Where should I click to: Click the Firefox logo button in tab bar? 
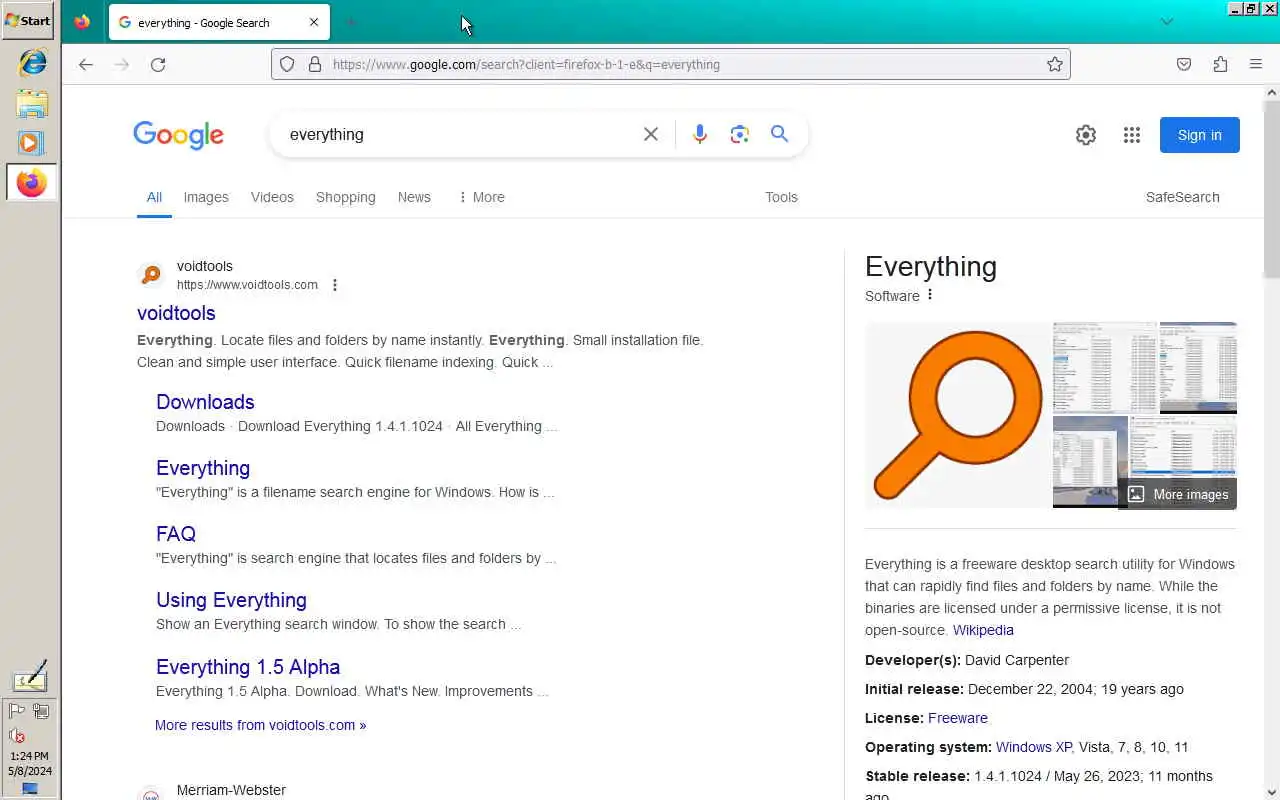(x=82, y=22)
